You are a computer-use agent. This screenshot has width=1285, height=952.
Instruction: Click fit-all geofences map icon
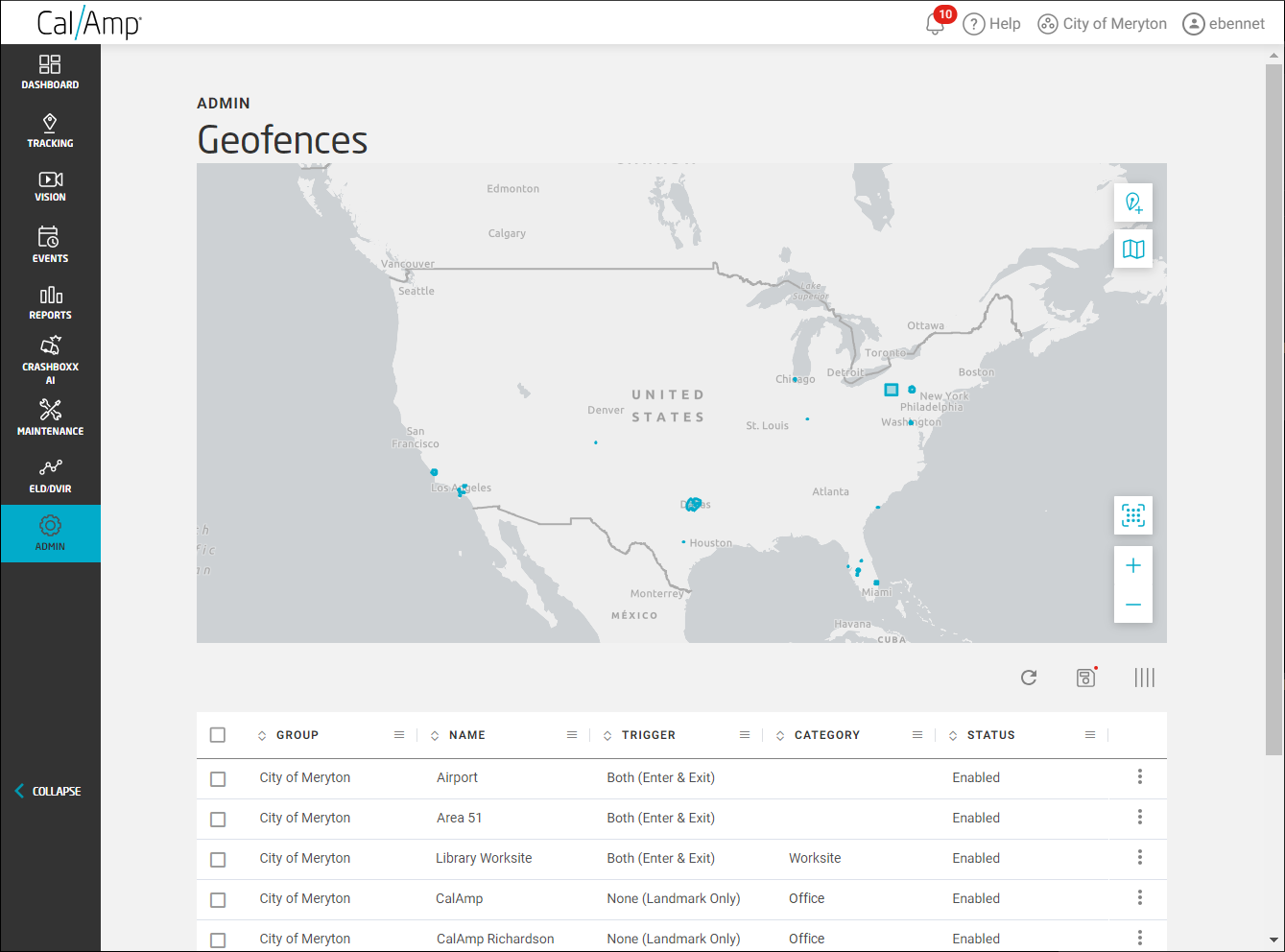pyautogui.click(x=1133, y=515)
